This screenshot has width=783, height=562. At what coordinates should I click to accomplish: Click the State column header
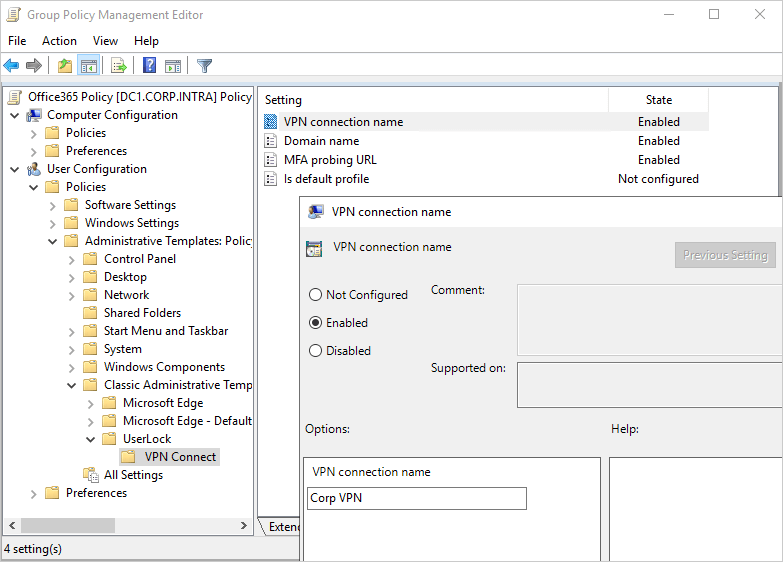pyautogui.click(x=658, y=100)
